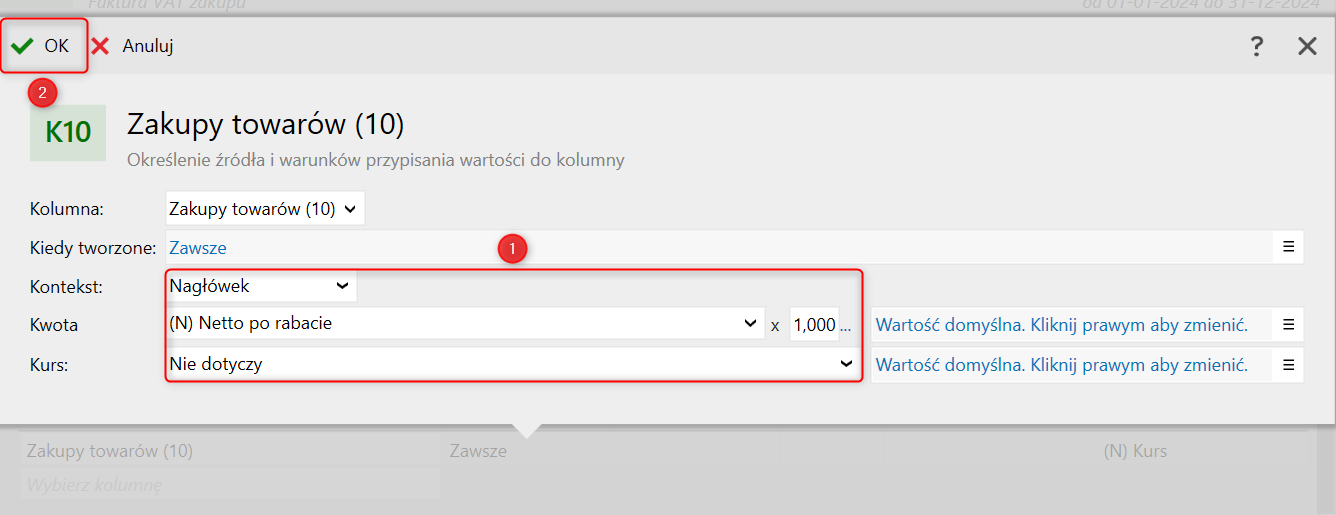
Task: Click the Zawsze condition link
Action: click(x=198, y=248)
